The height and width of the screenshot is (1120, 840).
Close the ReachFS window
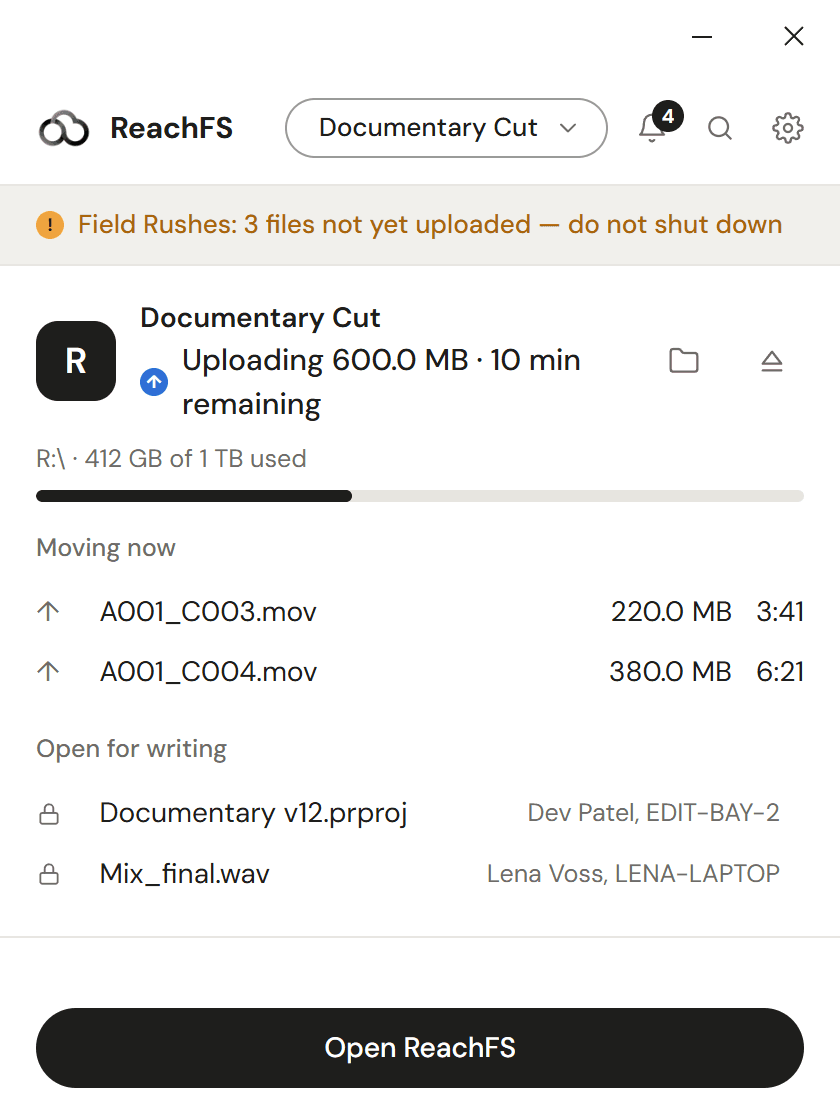794,36
